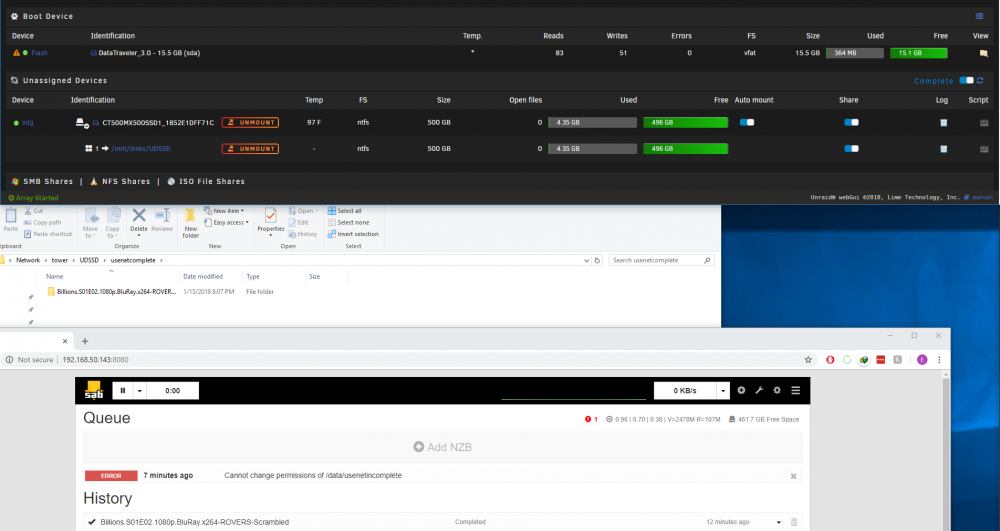Open Properties in the Explorer ribbon
The image size is (1000, 531).
point(271,222)
